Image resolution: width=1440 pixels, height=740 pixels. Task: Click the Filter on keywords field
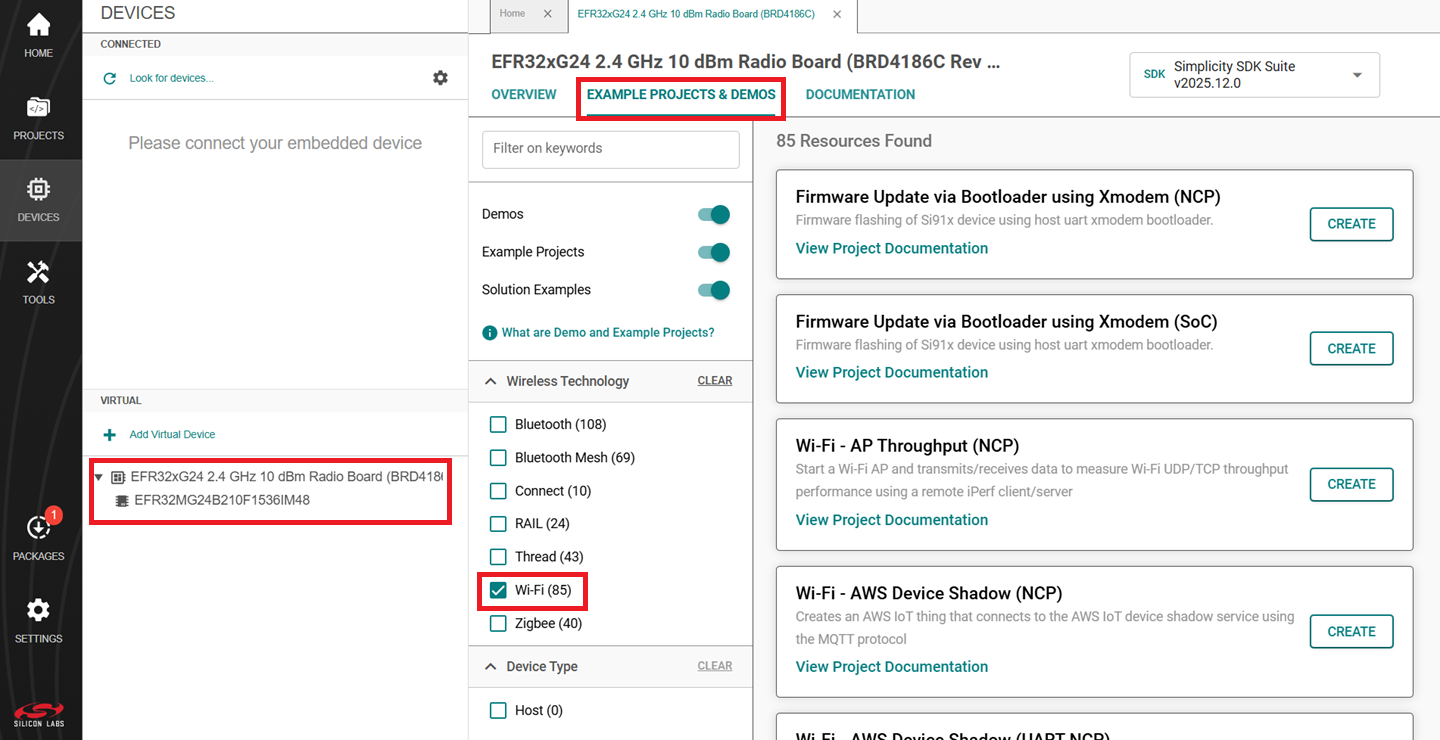(x=611, y=149)
